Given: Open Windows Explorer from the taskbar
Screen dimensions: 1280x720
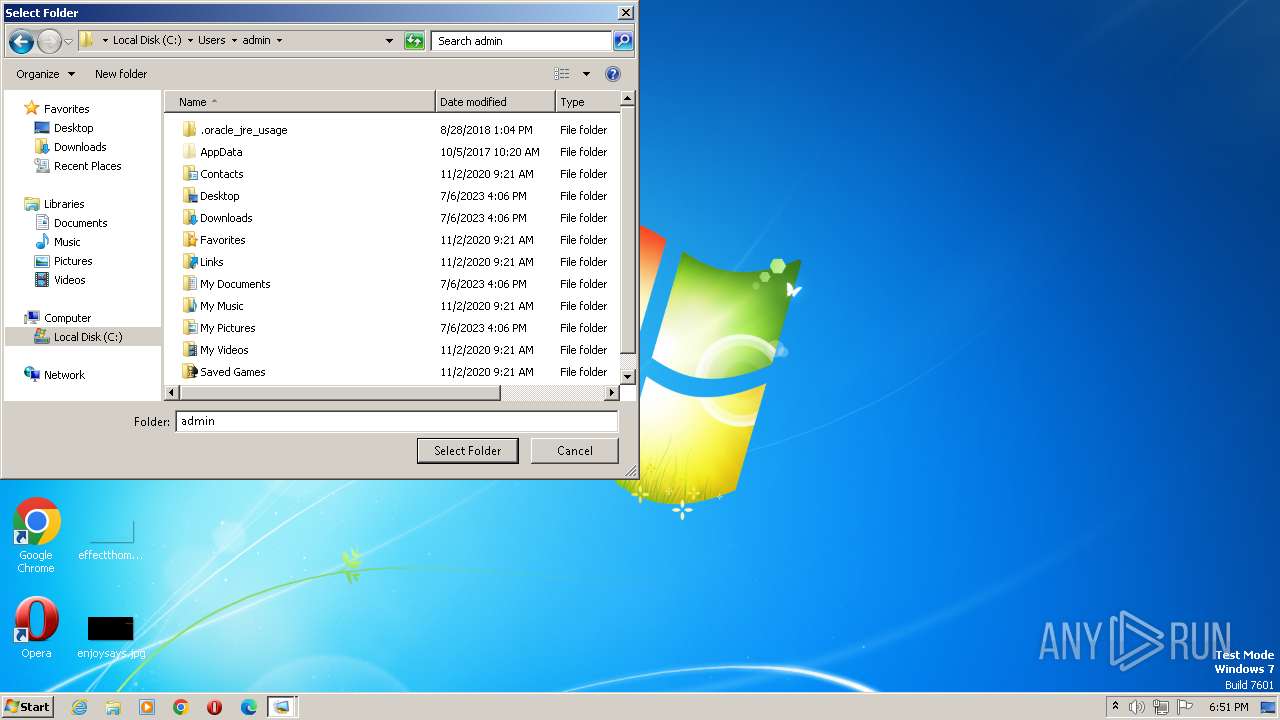Looking at the screenshot, I should [x=113, y=707].
